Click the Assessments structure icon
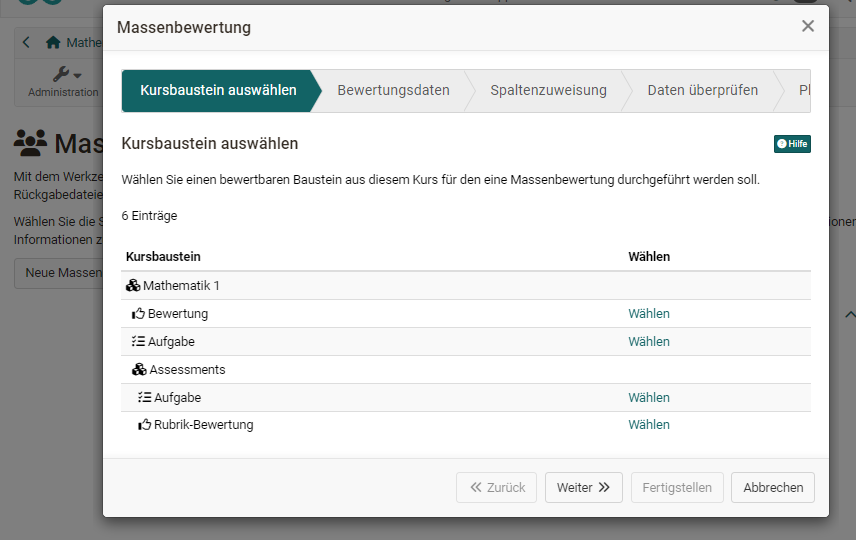The width and height of the screenshot is (856, 540). (x=139, y=370)
